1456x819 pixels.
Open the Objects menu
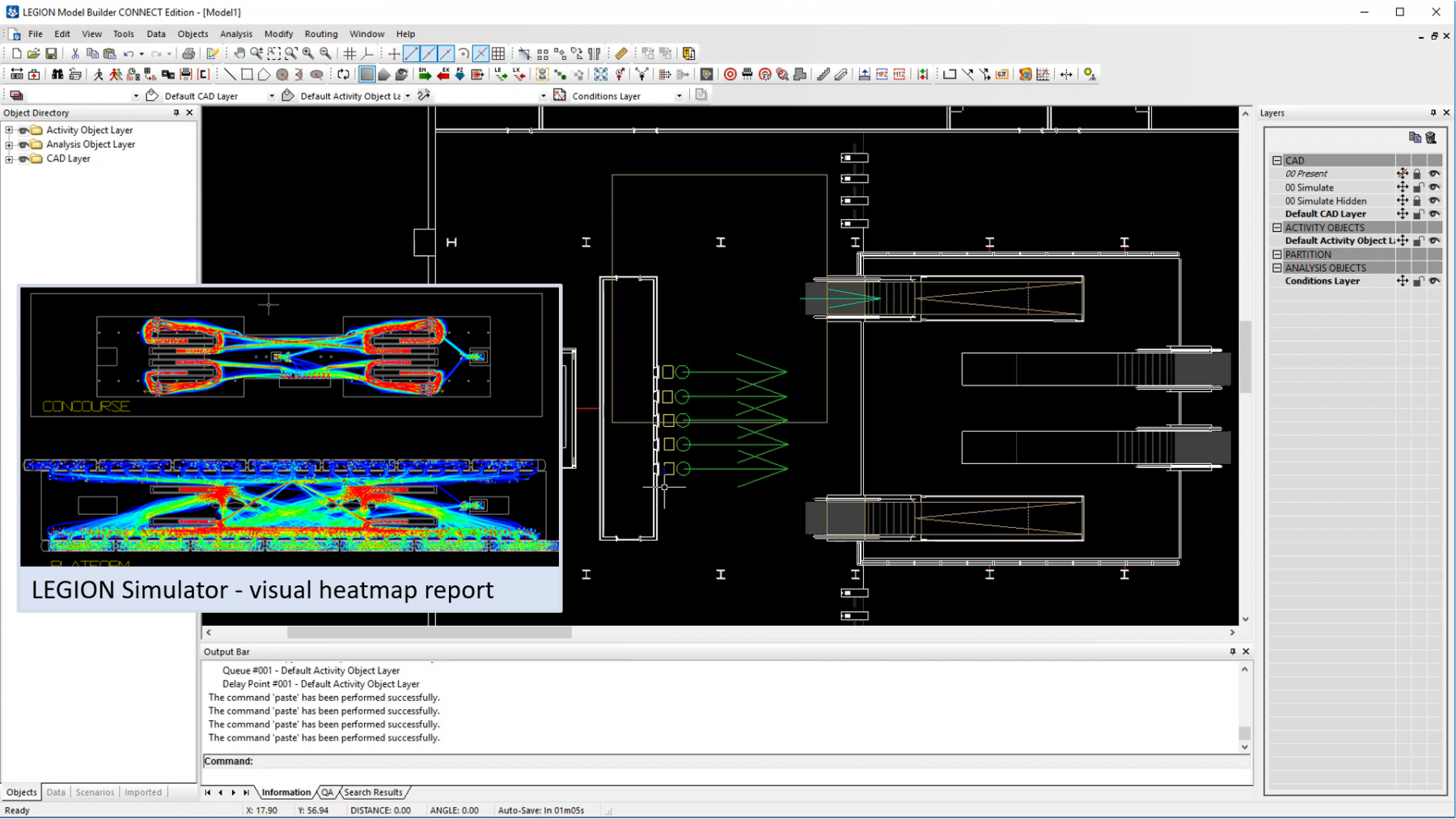[x=193, y=34]
